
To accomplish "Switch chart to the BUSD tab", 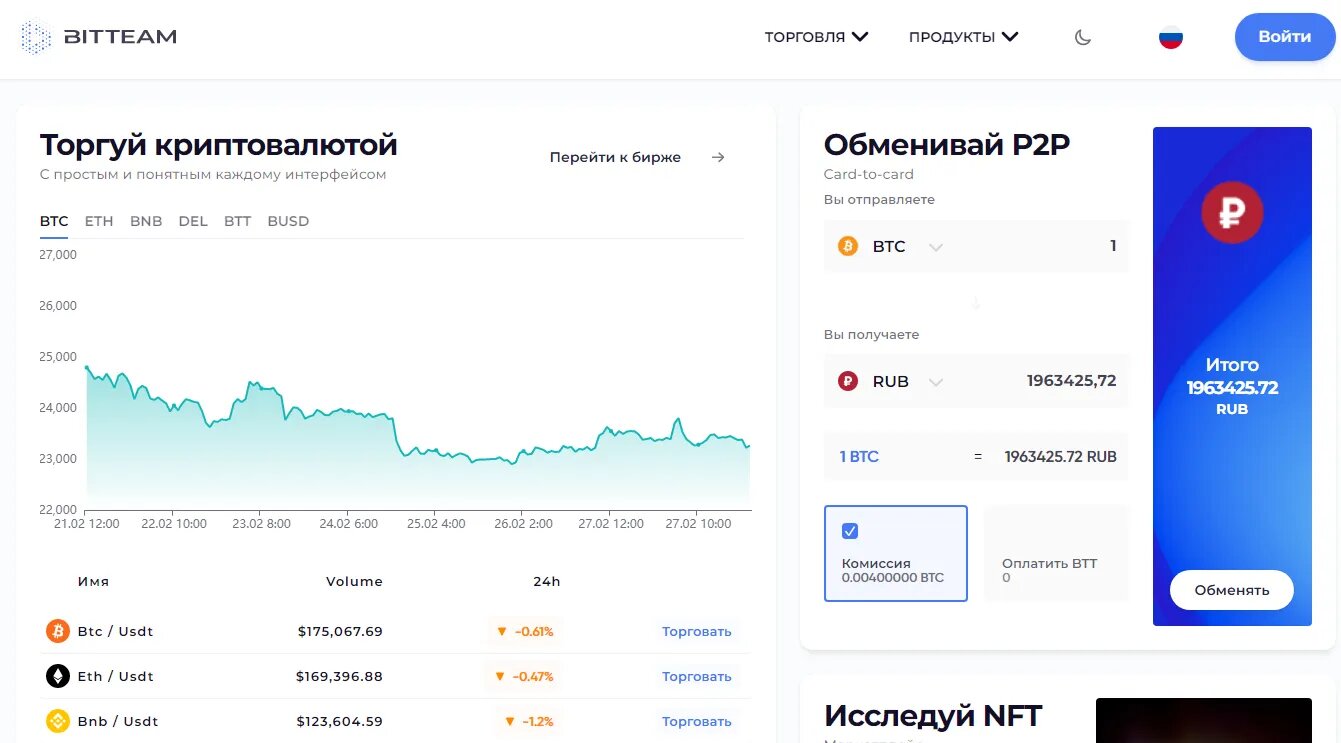I will [288, 221].
